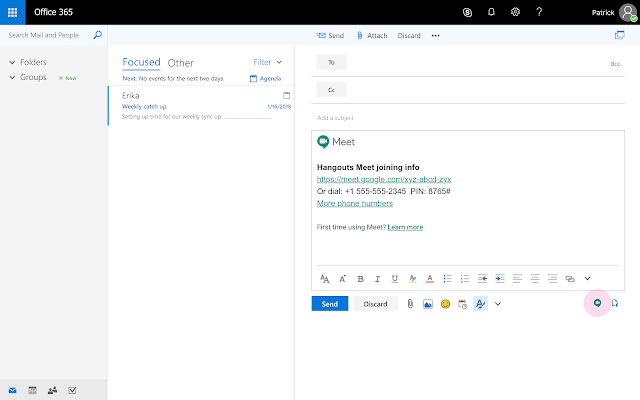640x400 pixels.
Task: Attach a file using the paperclip icon
Action: (x=410, y=304)
